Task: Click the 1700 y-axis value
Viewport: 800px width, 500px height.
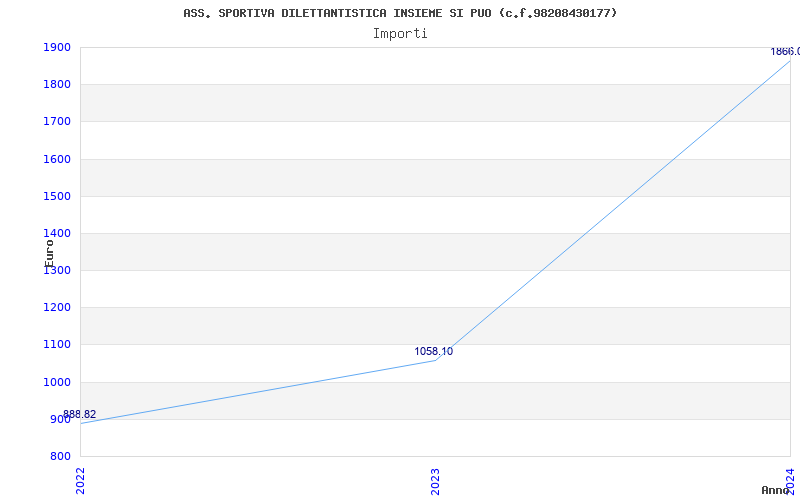Action: (x=57, y=122)
